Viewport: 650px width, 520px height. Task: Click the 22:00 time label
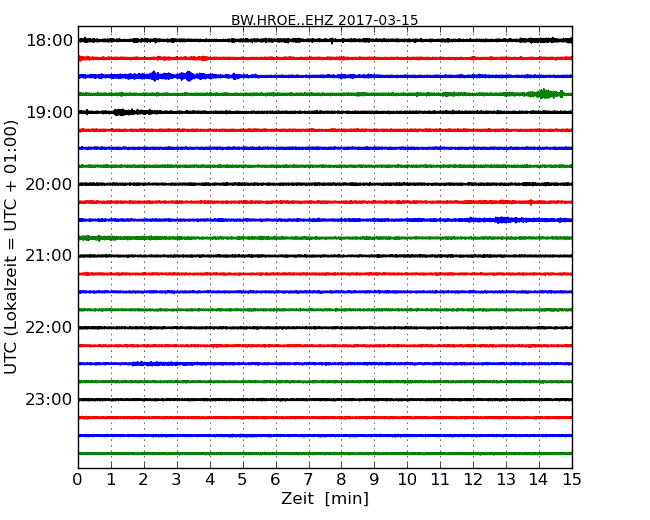(49, 328)
